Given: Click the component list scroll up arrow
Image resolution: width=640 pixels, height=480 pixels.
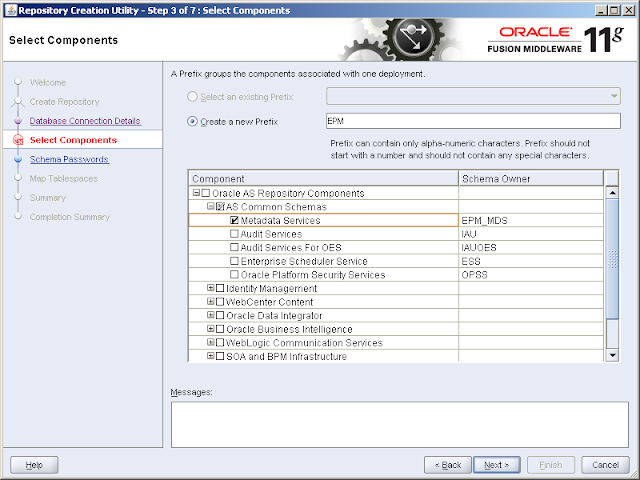Looking at the screenshot, I should coord(612,192).
